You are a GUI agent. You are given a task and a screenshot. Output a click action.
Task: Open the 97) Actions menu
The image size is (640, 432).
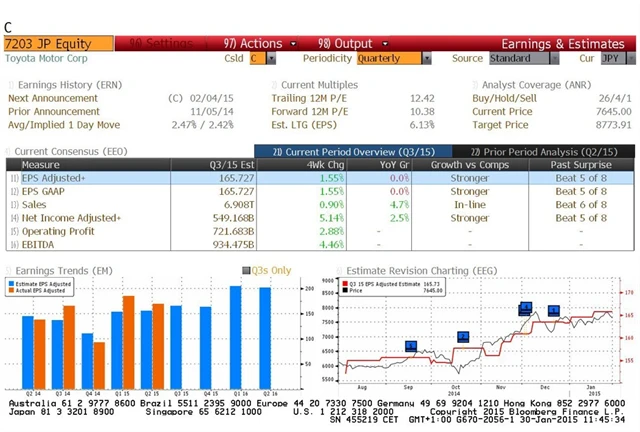click(x=253, y=43)
